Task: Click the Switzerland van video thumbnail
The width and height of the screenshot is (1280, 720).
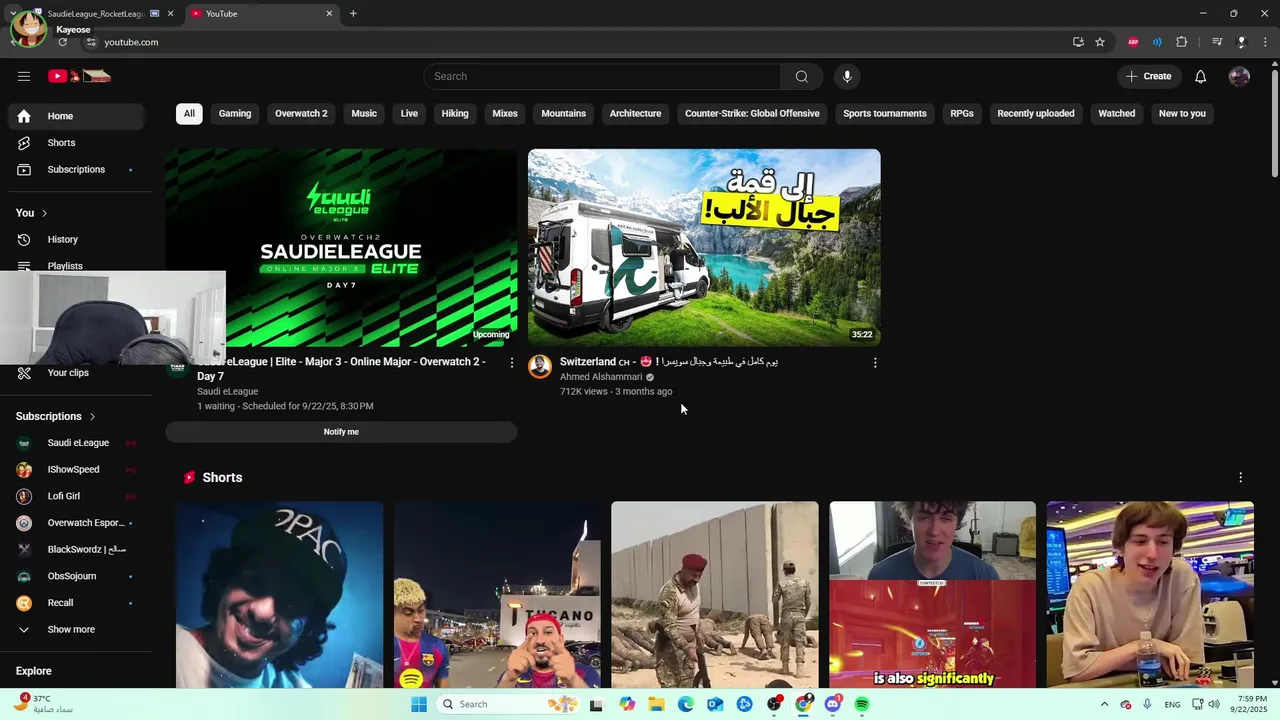Action: click(704, 248)
